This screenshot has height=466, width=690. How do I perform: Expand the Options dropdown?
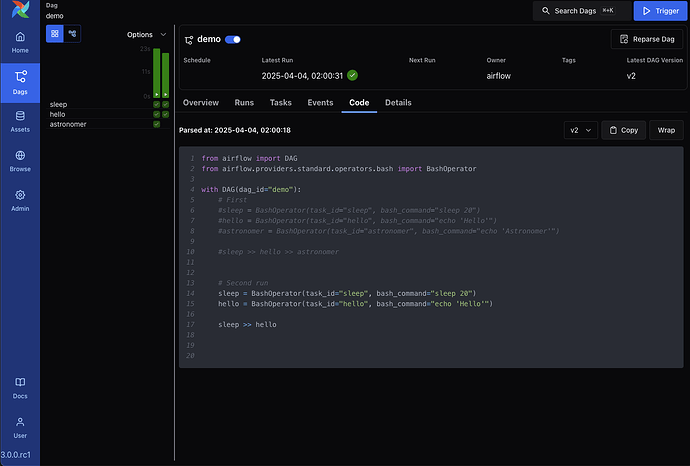pyautogui.click(x=147, y=34)
